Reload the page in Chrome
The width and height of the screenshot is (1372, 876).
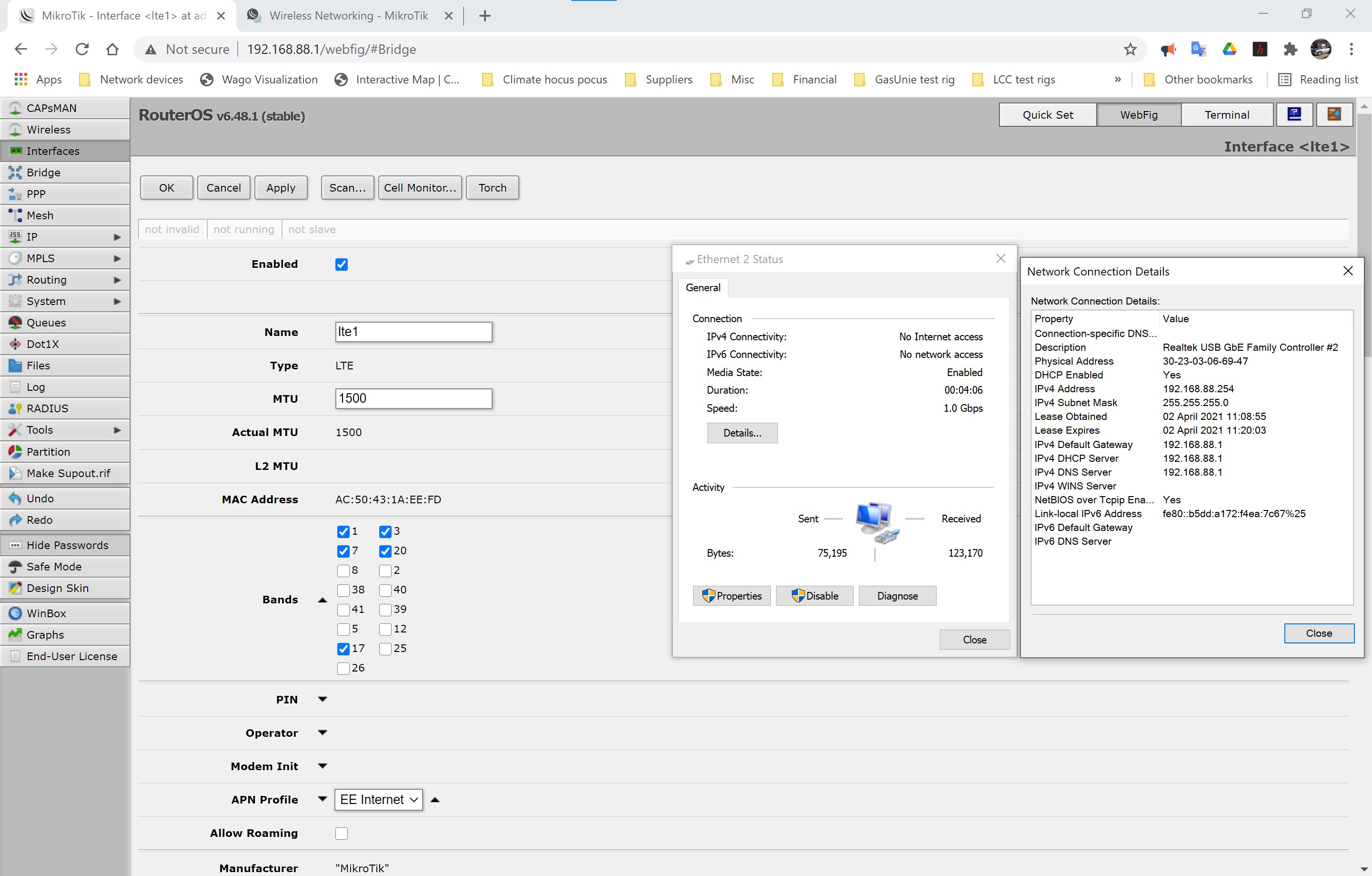tap(82, 50)
